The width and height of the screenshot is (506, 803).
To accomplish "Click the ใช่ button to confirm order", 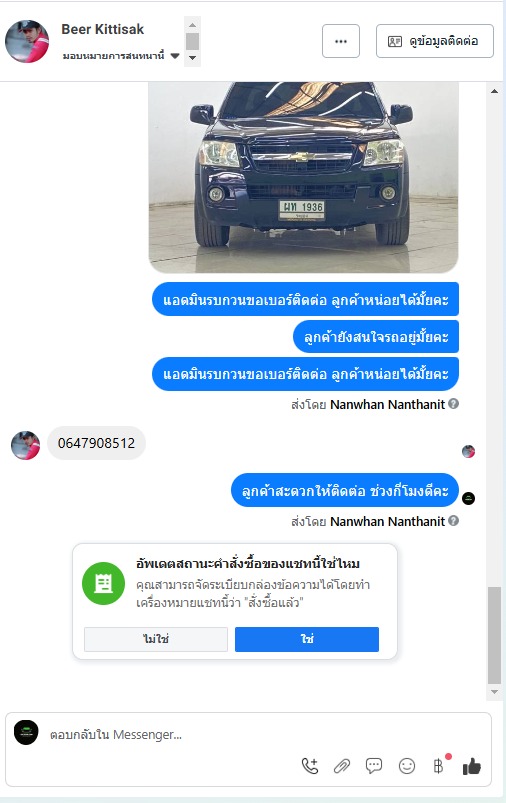I will (x=307, y=639).
